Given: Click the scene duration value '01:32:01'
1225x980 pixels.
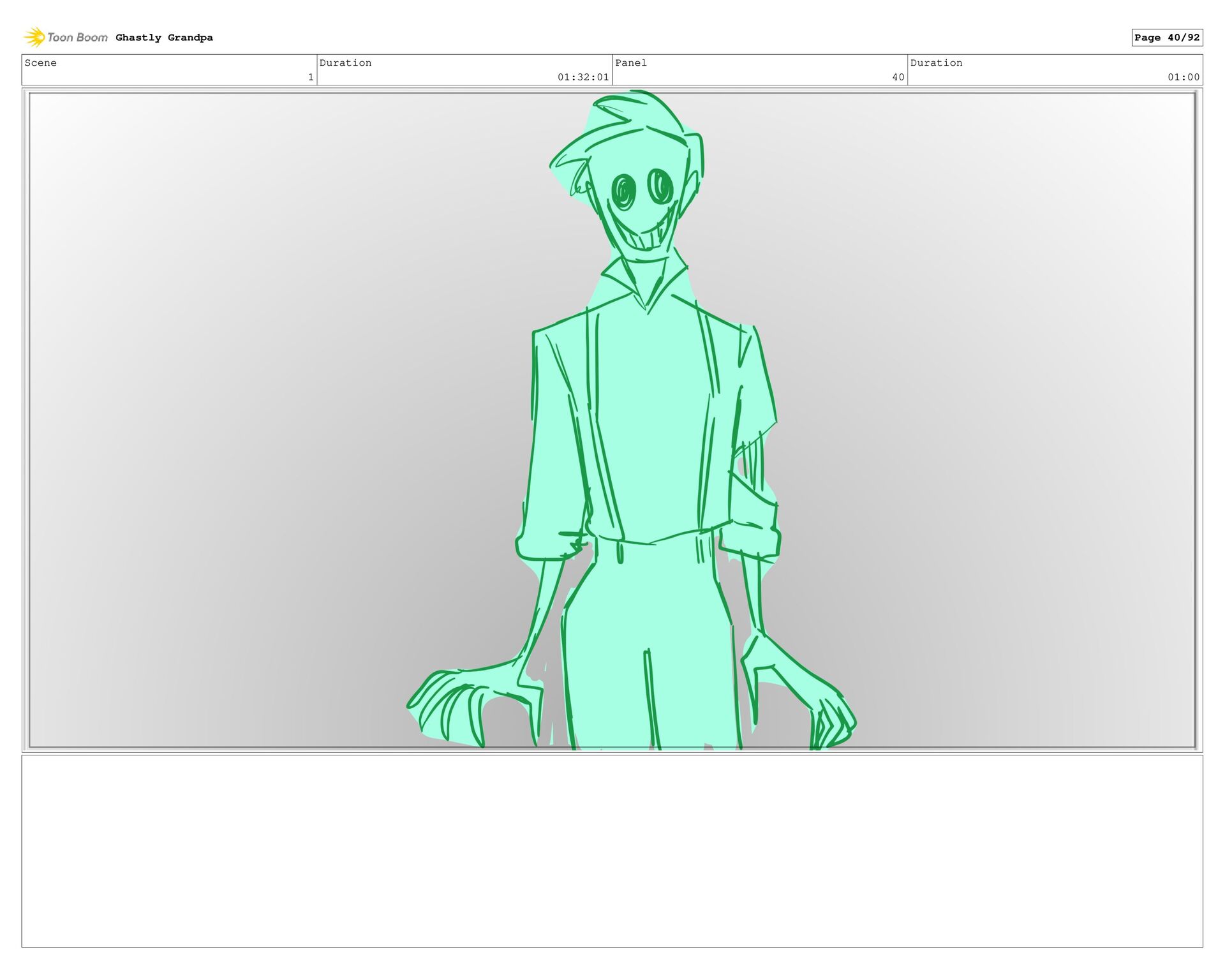Looking at the screenshot, I should point(583,77).
